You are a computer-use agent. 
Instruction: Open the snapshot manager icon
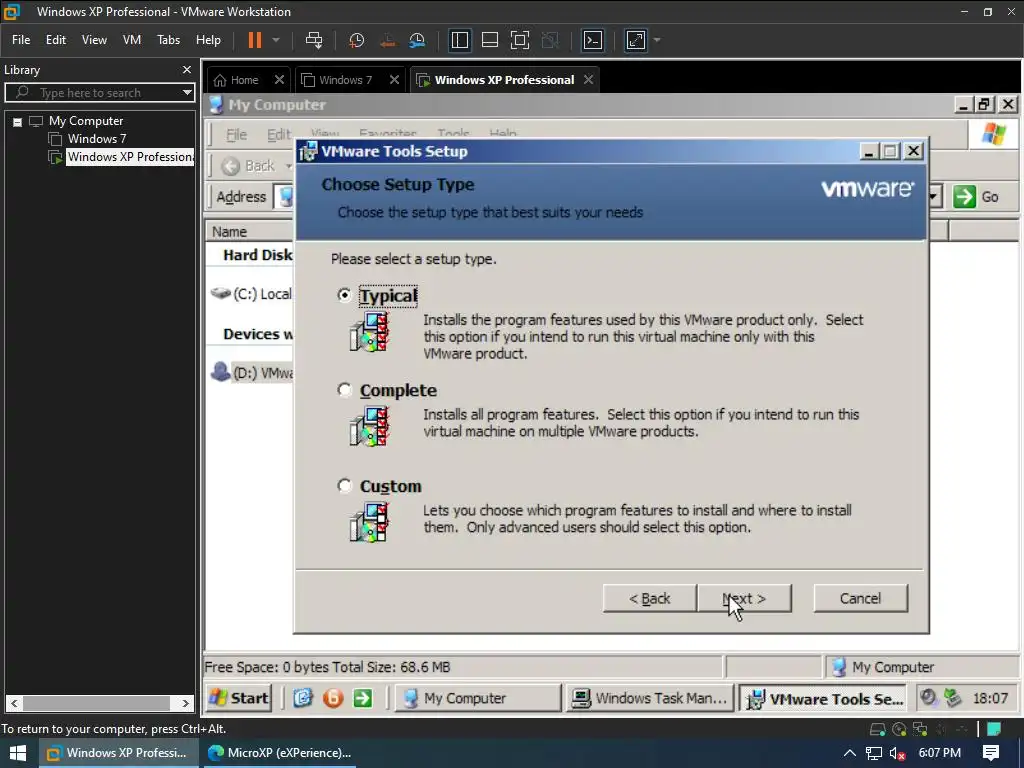click(417, 40)
